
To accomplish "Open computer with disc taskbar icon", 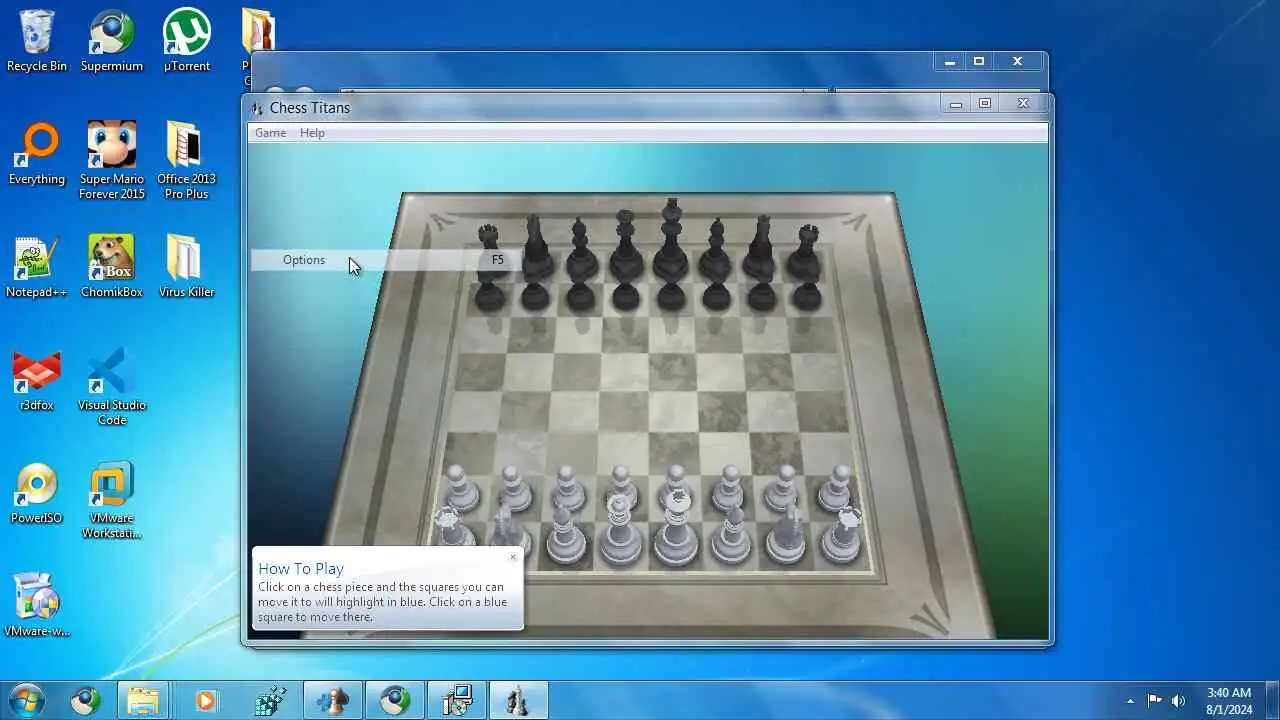I will tap(457, 701).
